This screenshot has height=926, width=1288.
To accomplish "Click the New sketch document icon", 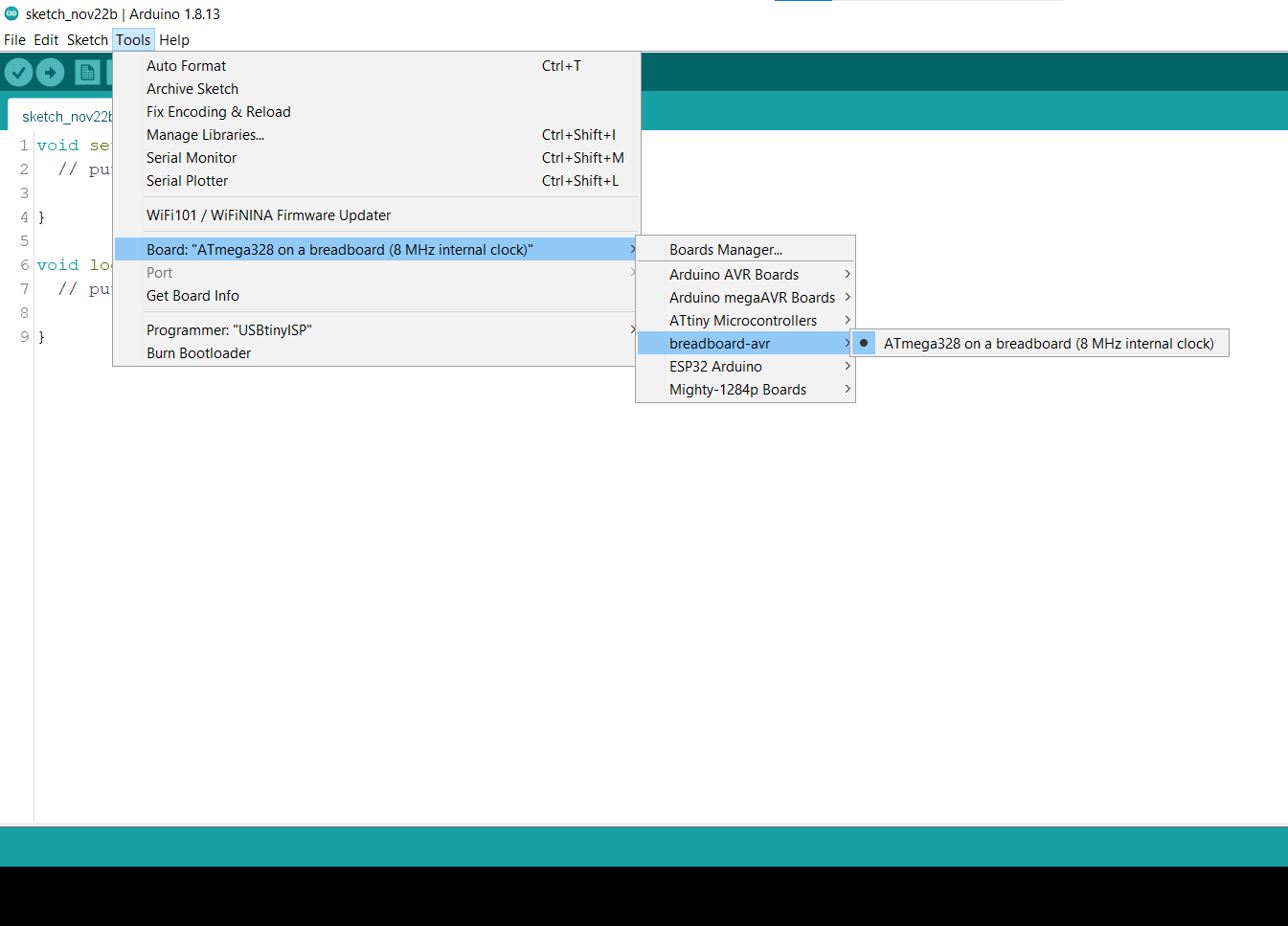I will click(87, 72).
